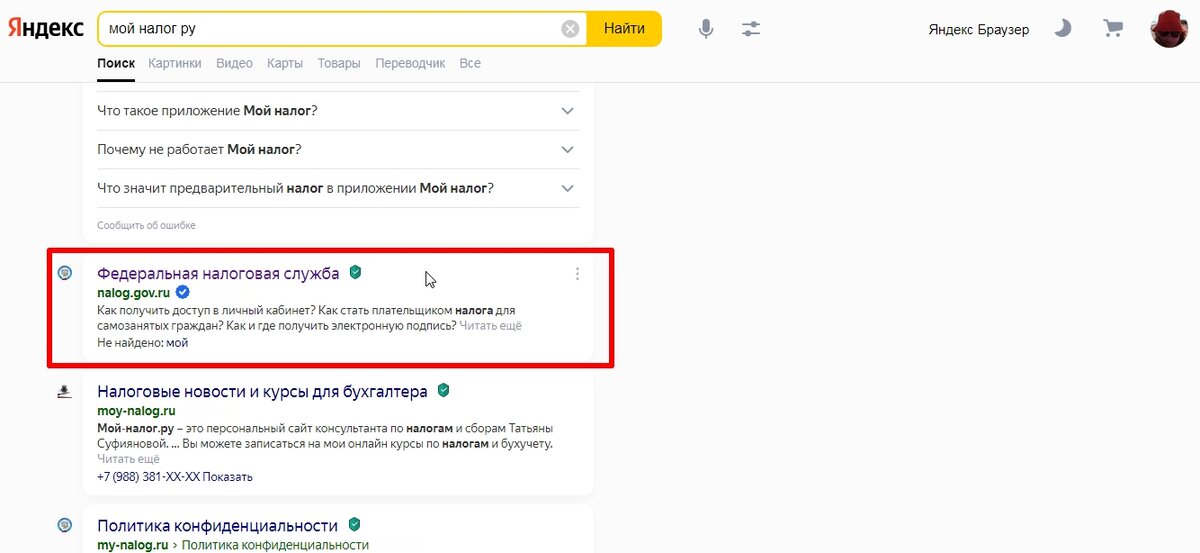Open the Политика конфиденциальности result title
The width and height of the screenshot is (1200, 553).
pyautogui.click(x=217, y=525)
